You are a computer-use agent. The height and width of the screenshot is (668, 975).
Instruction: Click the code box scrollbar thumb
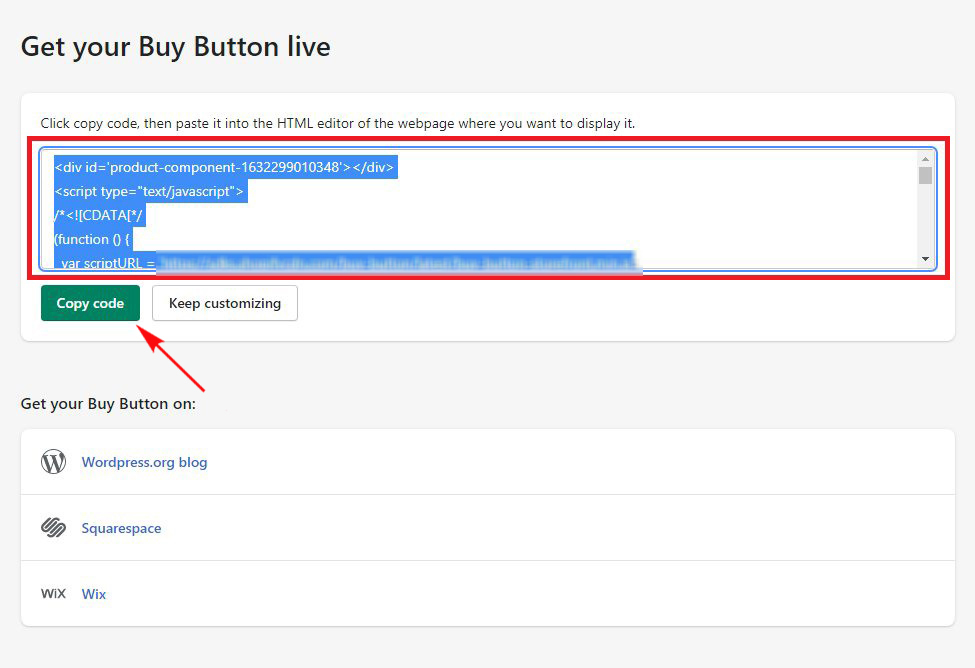point(925,176)
